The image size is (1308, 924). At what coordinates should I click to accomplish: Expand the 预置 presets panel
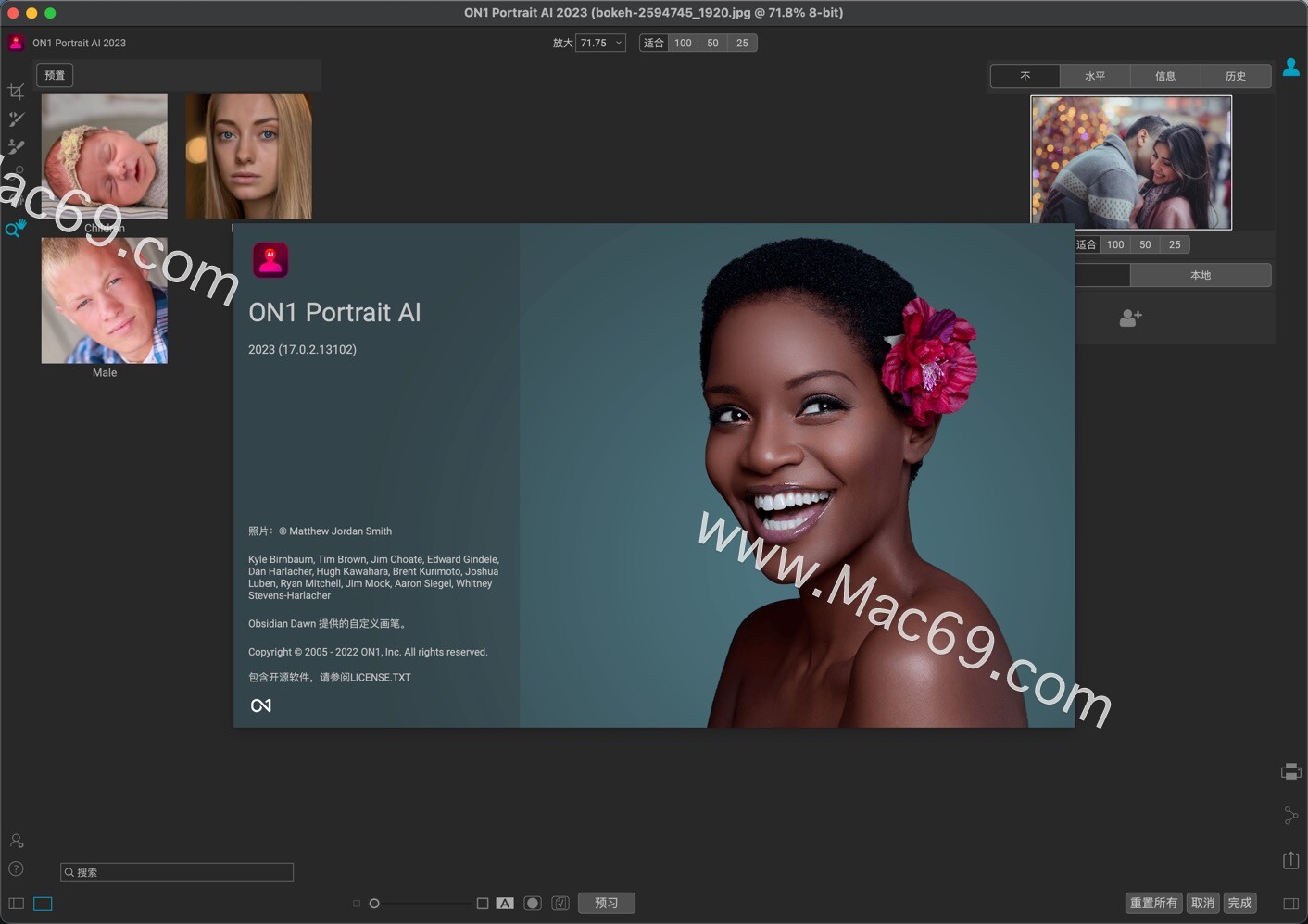(x=54, y=75)
